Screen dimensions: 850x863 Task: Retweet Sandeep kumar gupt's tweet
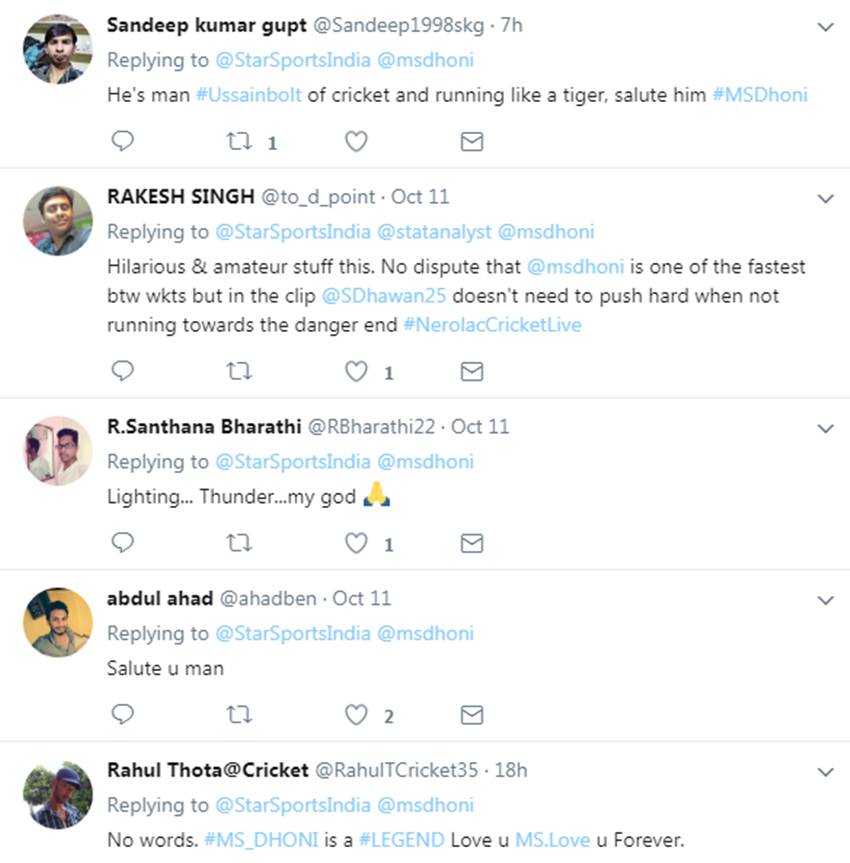(239, 142)
